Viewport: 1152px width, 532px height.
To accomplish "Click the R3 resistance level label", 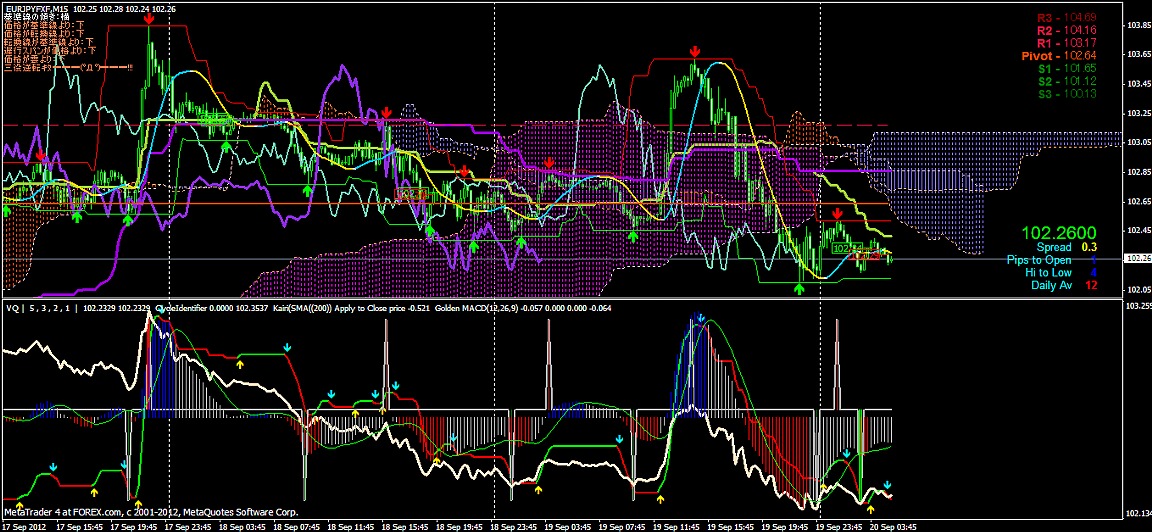I will click(1066, 18).
